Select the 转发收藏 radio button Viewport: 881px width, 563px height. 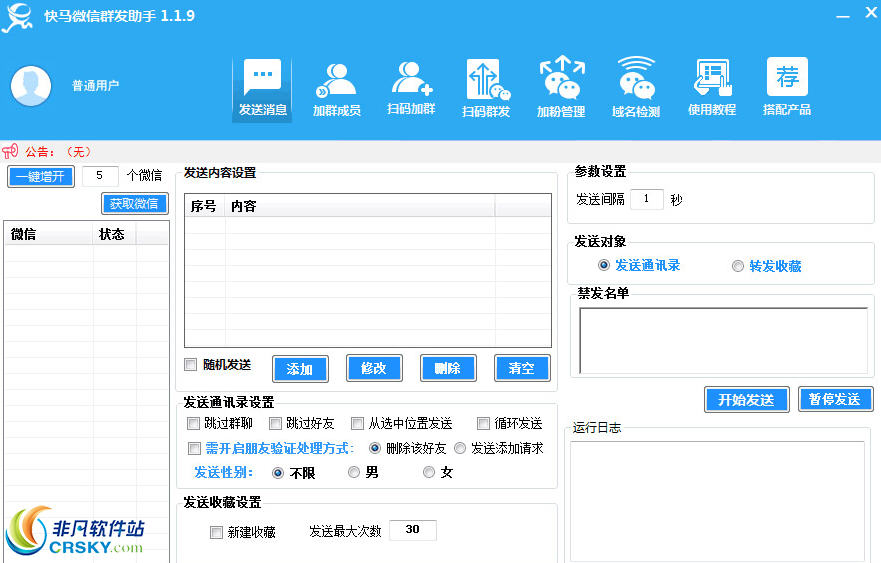click(738, 266)
